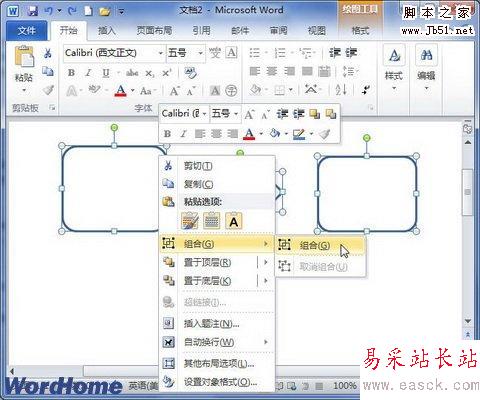Click Grow Font icon in ribbon

pyautogui.click(x=174, y=90)
